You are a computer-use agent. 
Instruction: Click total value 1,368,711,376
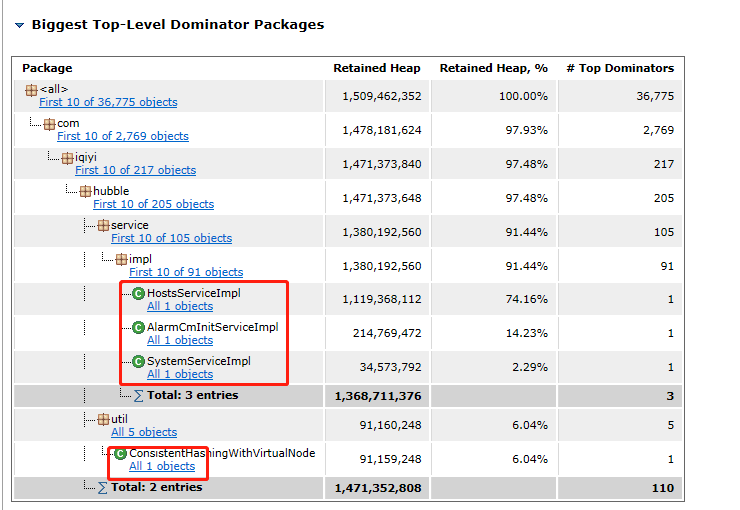[378, 396]
